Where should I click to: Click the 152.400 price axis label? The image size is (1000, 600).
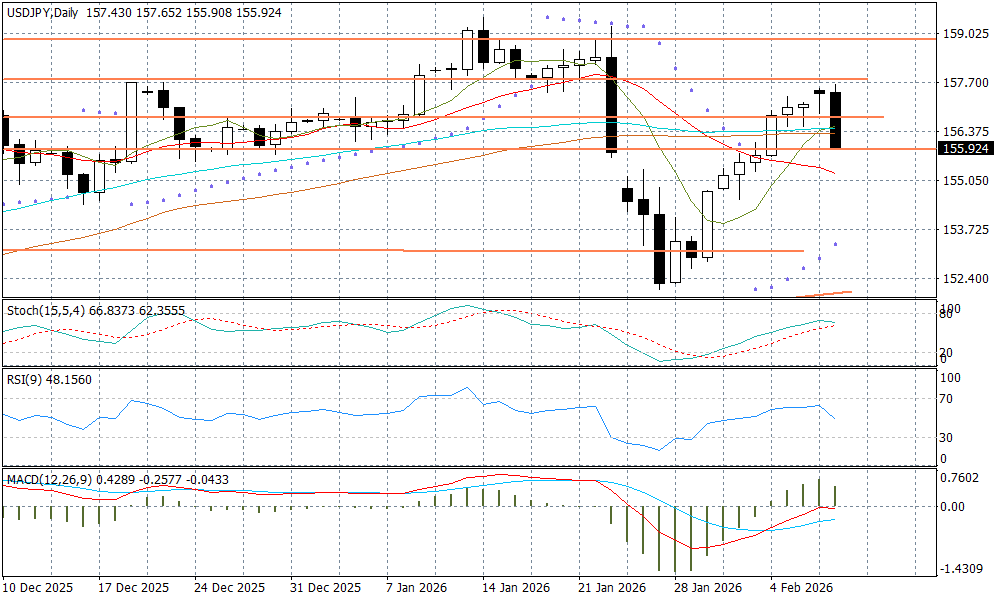point(966,279)
